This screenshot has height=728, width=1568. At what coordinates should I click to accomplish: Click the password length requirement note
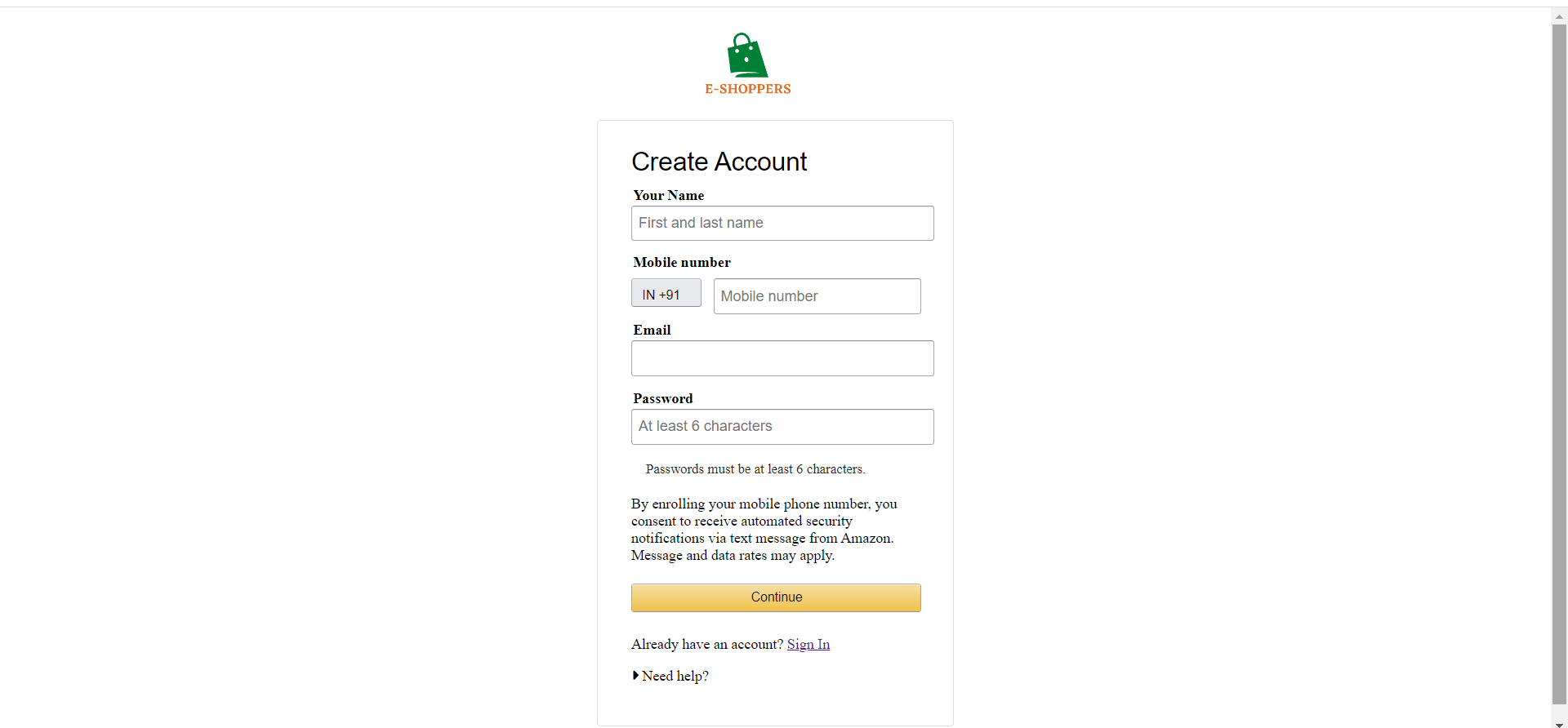755,469
